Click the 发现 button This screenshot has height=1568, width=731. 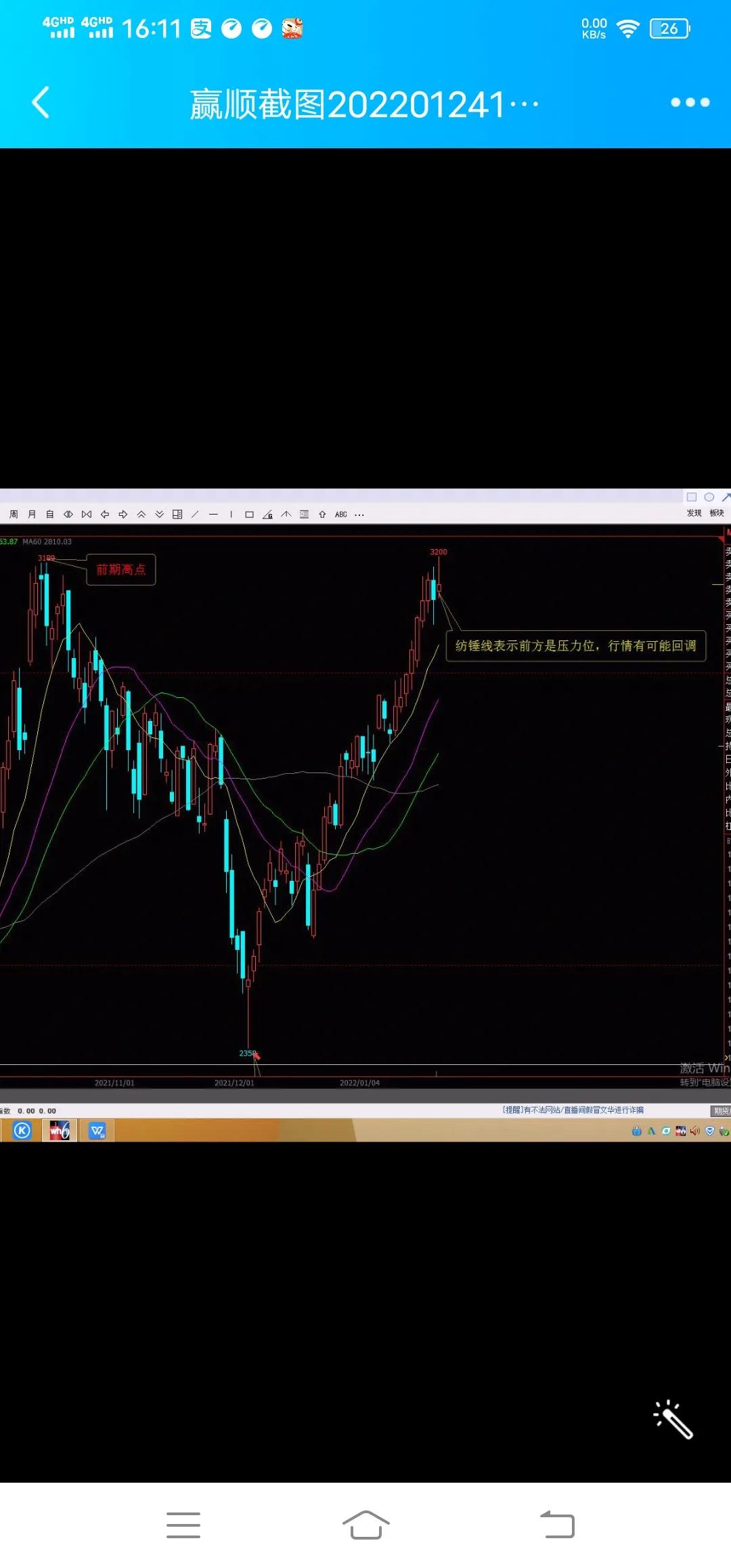[x=694, y=513]
